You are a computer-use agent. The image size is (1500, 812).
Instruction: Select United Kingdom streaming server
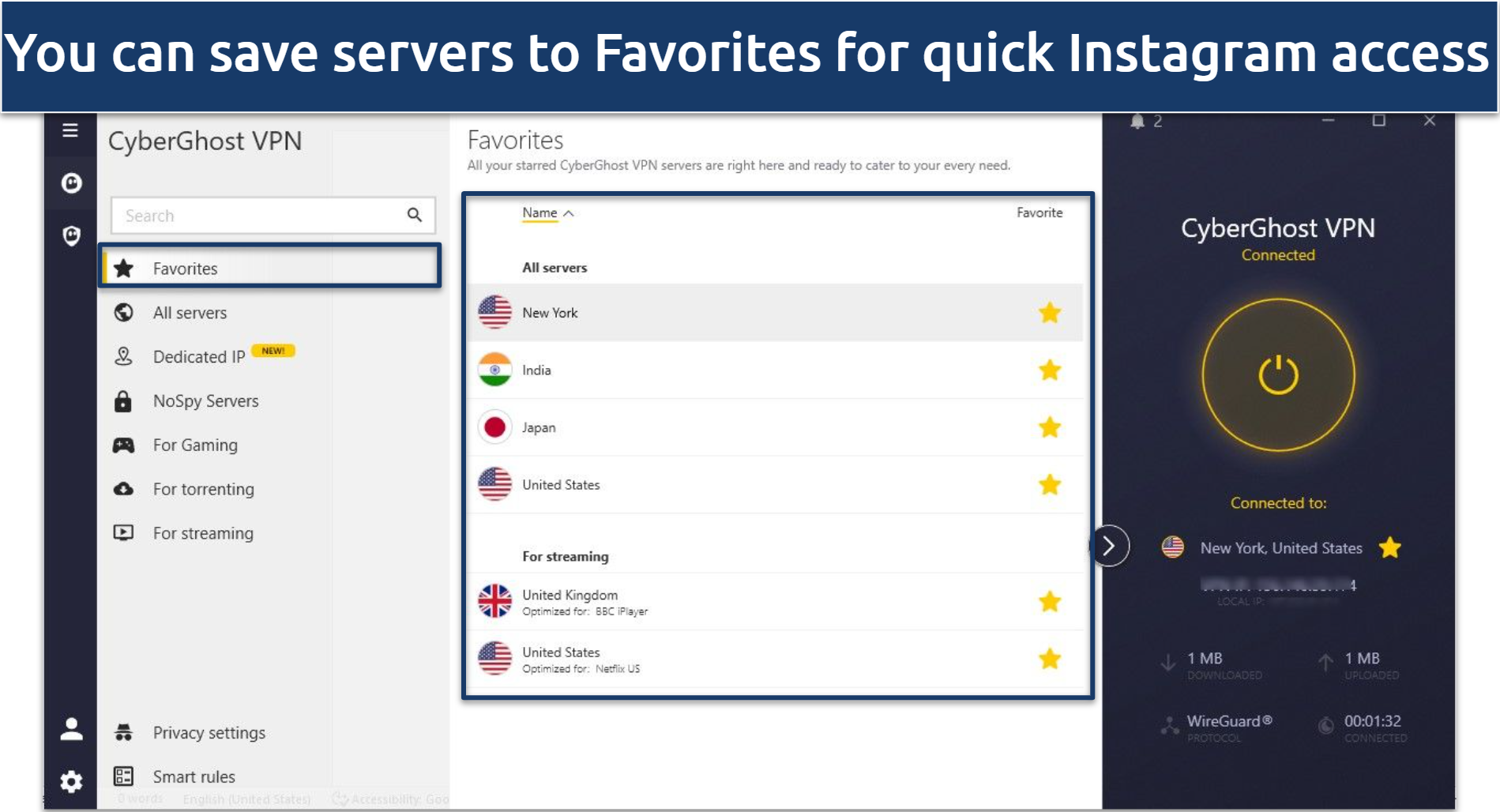[x=775, y=601]
